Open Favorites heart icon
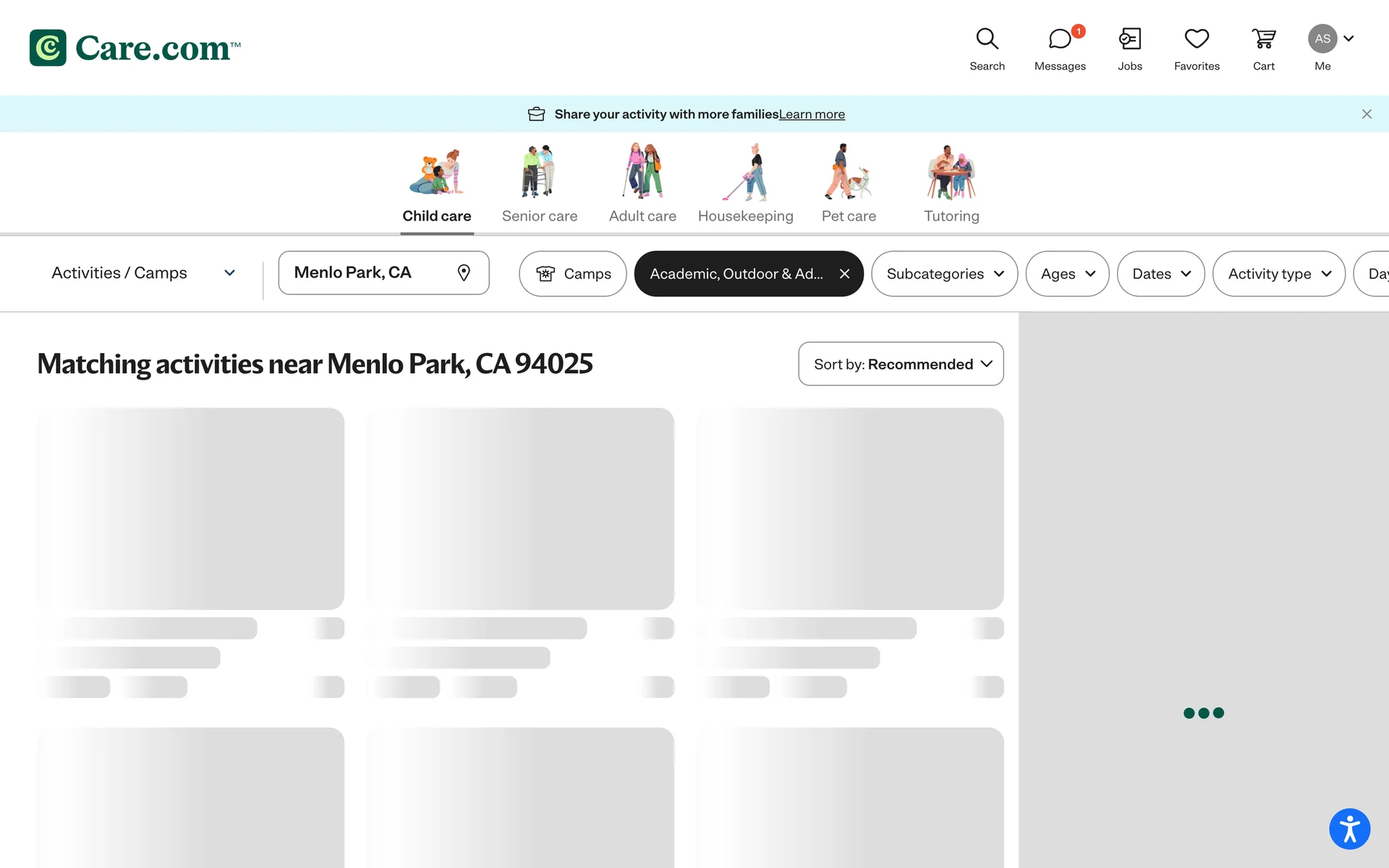1389x868 pixels. (1197, 39)
